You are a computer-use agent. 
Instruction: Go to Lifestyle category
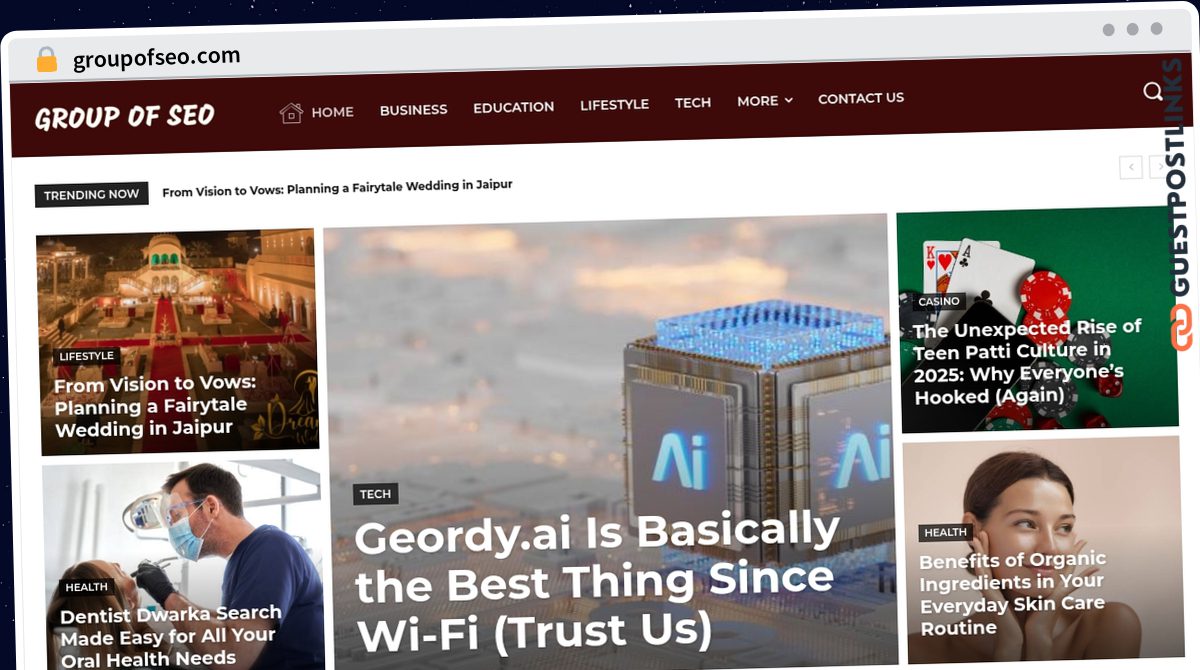coord(614,104)
